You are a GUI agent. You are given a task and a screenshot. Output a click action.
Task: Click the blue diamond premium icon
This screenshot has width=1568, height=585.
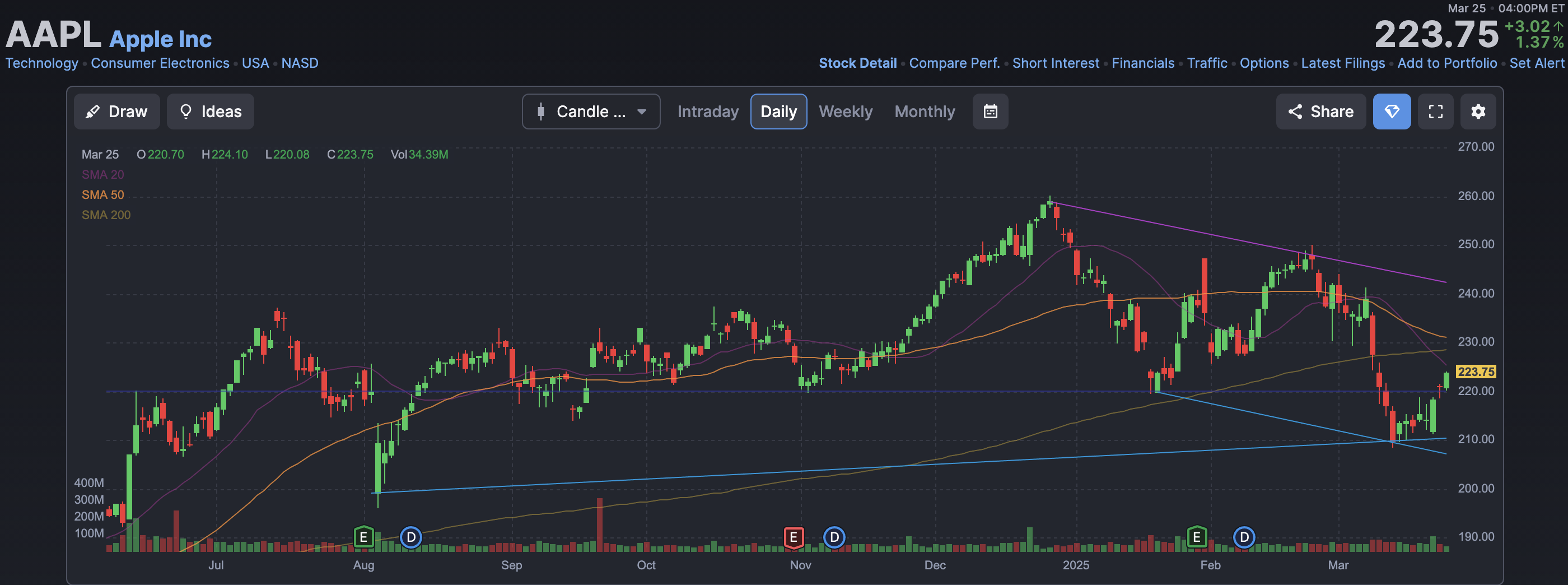(x=1392, y=112)
